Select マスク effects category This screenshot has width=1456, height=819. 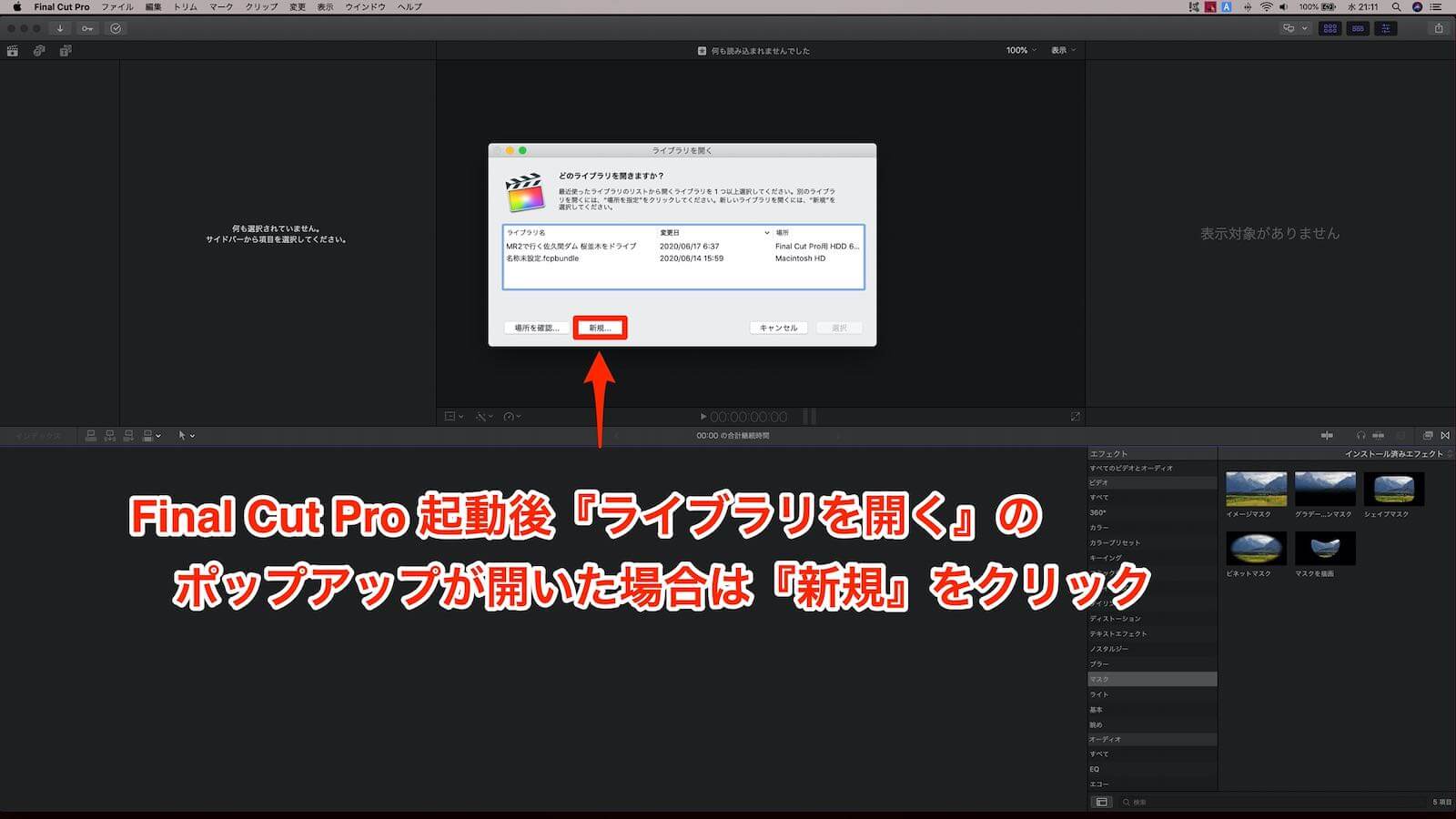coord(1152,679)
